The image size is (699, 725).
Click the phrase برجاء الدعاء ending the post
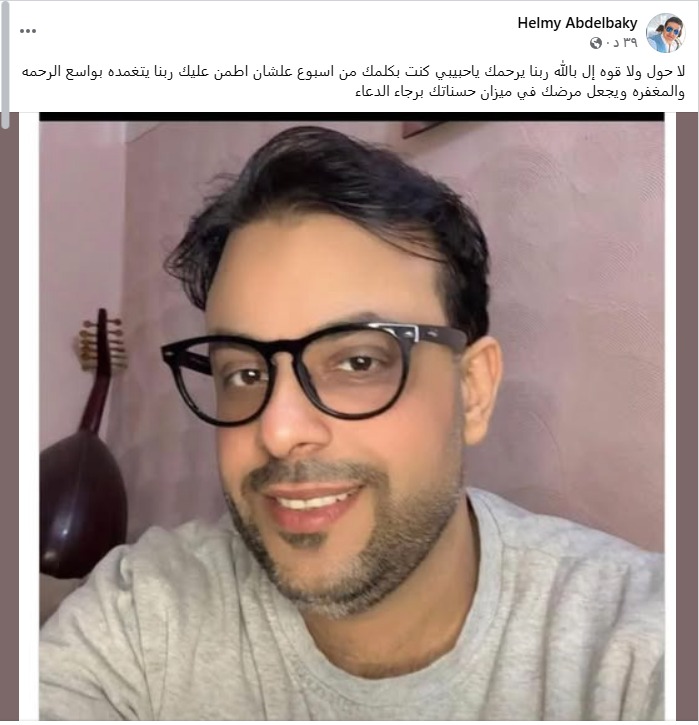(388, 92)
